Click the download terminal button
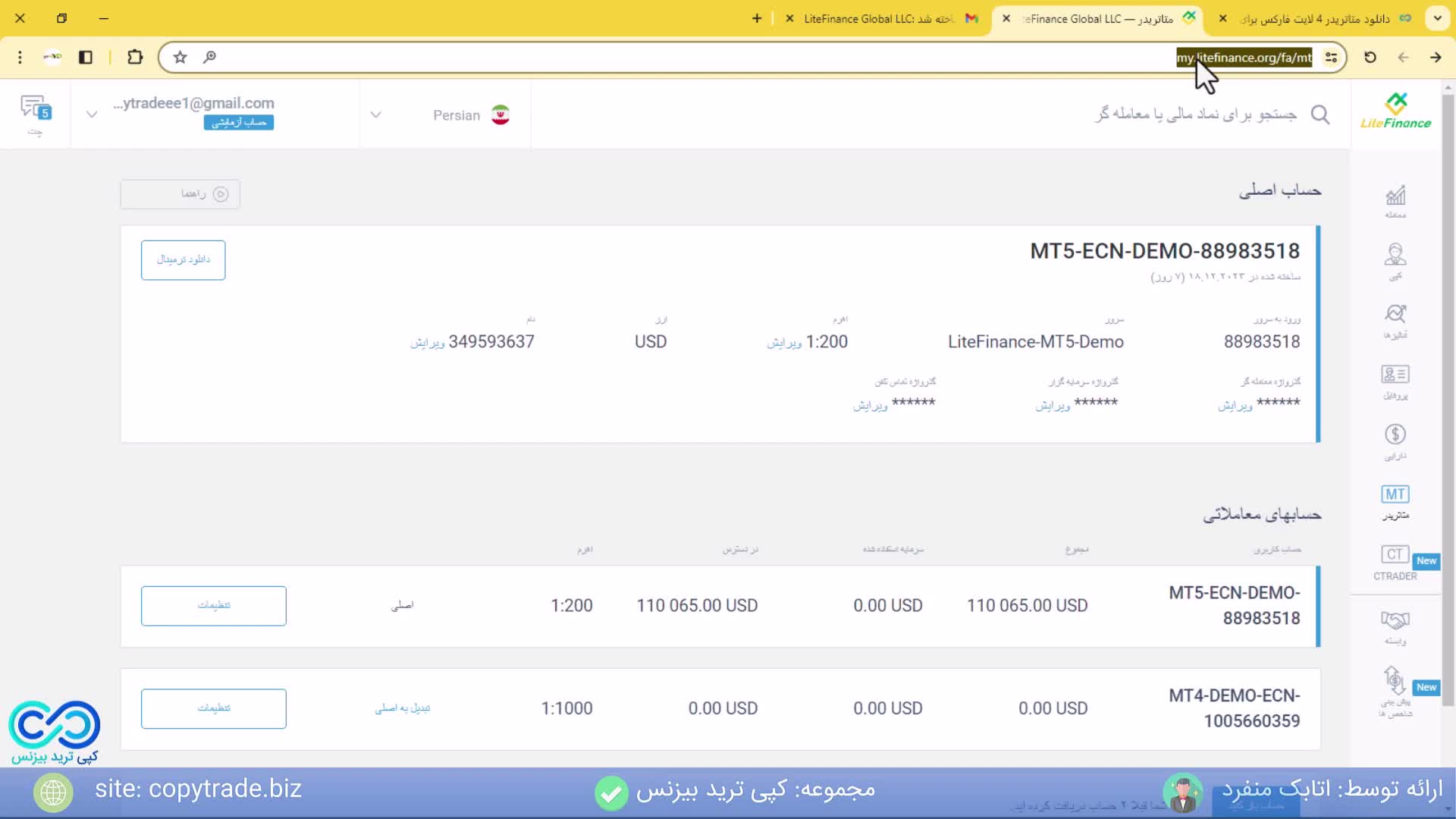1456x819 pixels. coord(184,260)
